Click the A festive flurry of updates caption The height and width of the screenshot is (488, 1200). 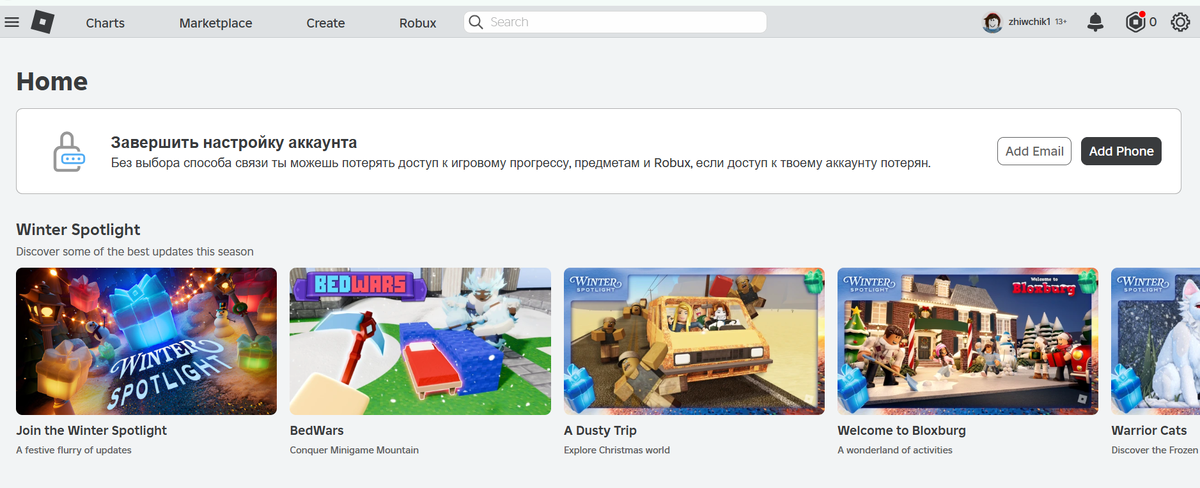74,450
